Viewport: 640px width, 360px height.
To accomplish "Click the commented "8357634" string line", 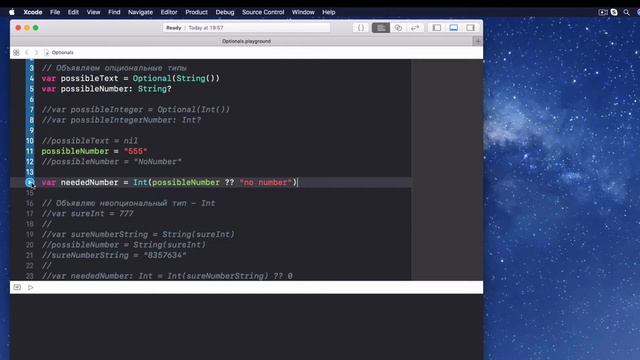I will (x=114, y=255).
